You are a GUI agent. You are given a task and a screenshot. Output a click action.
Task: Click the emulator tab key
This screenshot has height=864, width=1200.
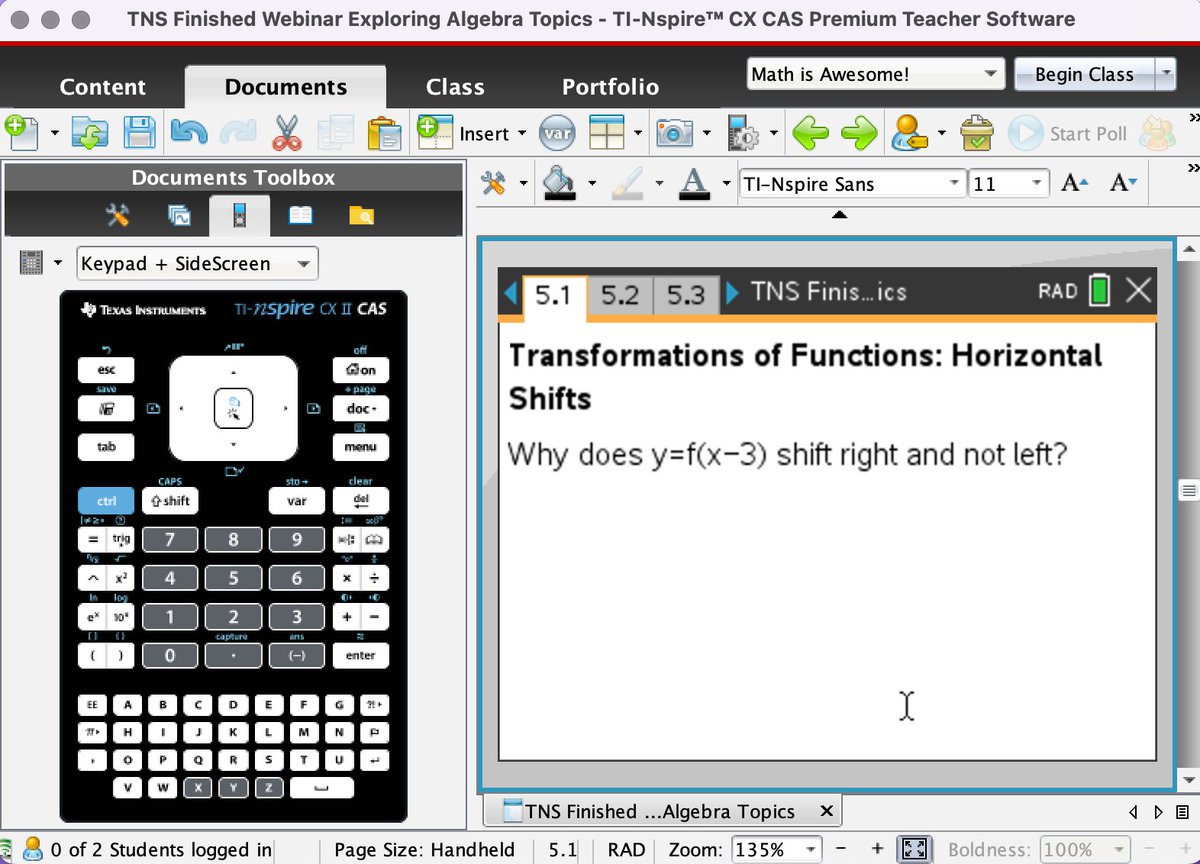(x=106, y=447)
